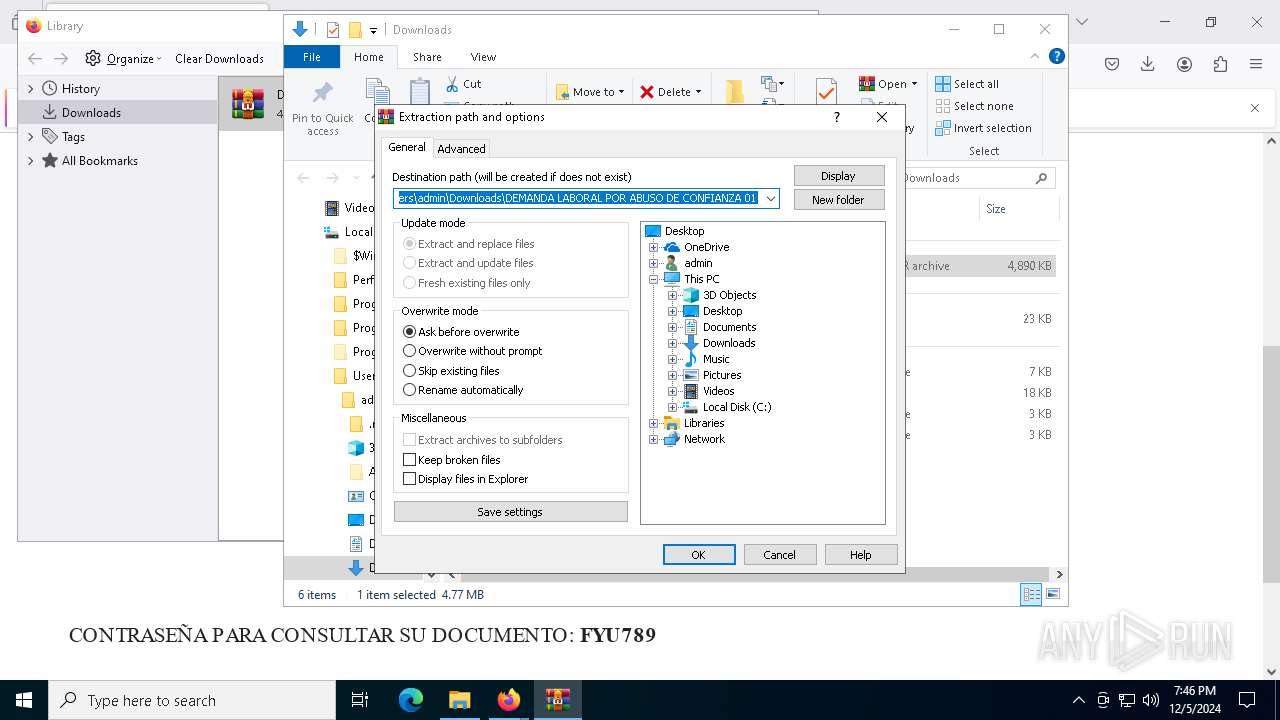Viewport: 1280px width, 720px height.
Task: Switch to details view in Explorer status bar
Action: [x=1031, y=595]
